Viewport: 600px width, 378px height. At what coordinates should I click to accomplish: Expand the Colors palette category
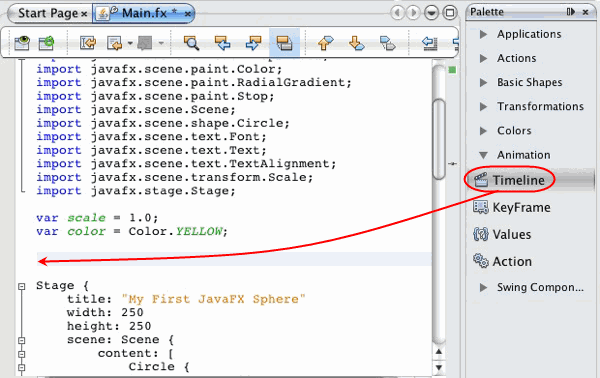tap(484, 131)
